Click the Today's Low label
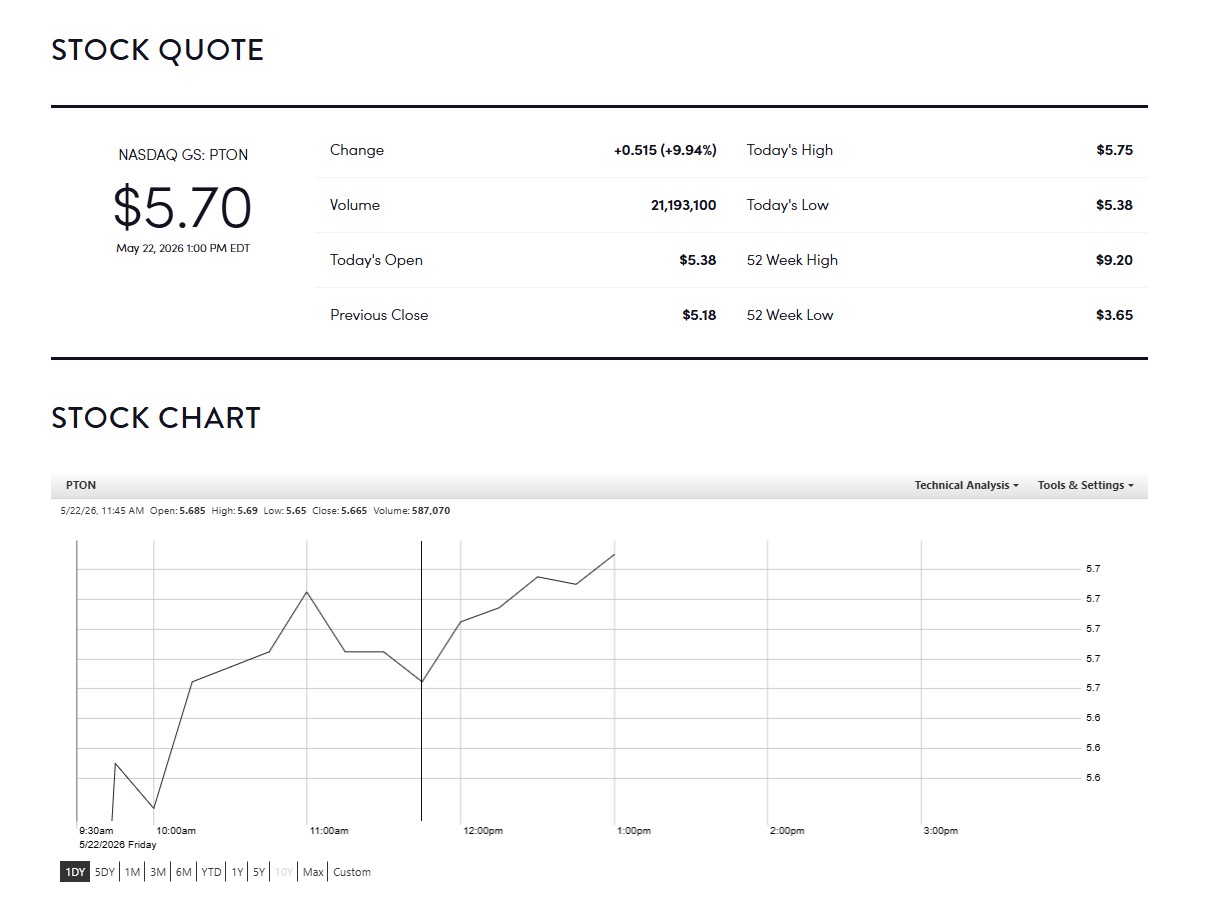 pos(787,205)
